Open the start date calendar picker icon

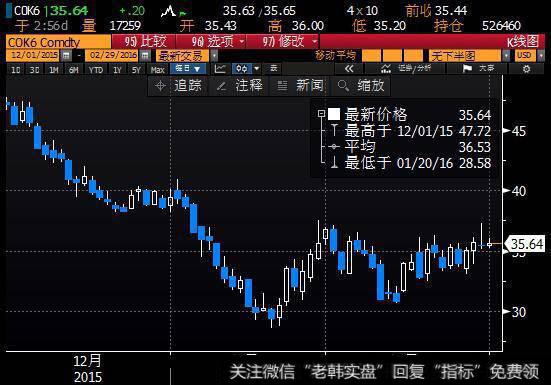tap(66, 56)
